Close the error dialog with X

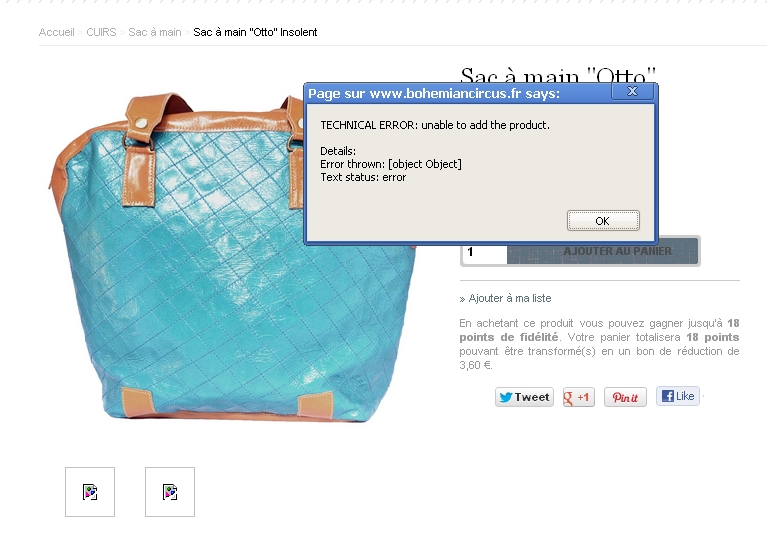[x=632, y=91]
